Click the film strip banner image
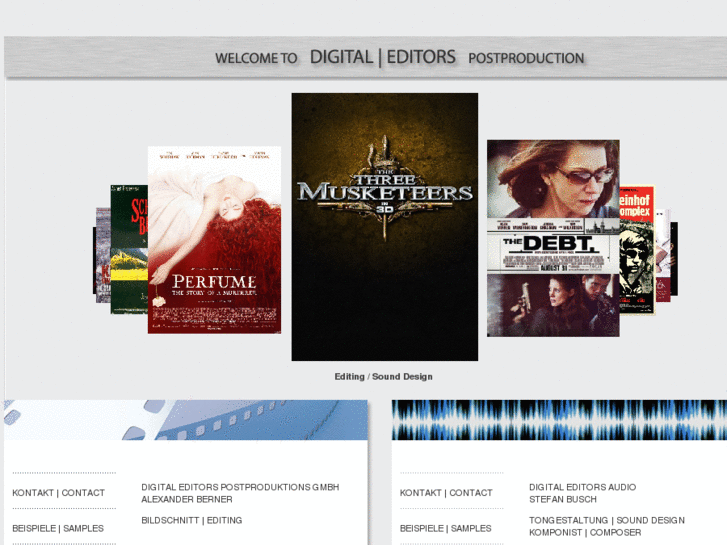The image size is (727, 545). click(186, 420)
